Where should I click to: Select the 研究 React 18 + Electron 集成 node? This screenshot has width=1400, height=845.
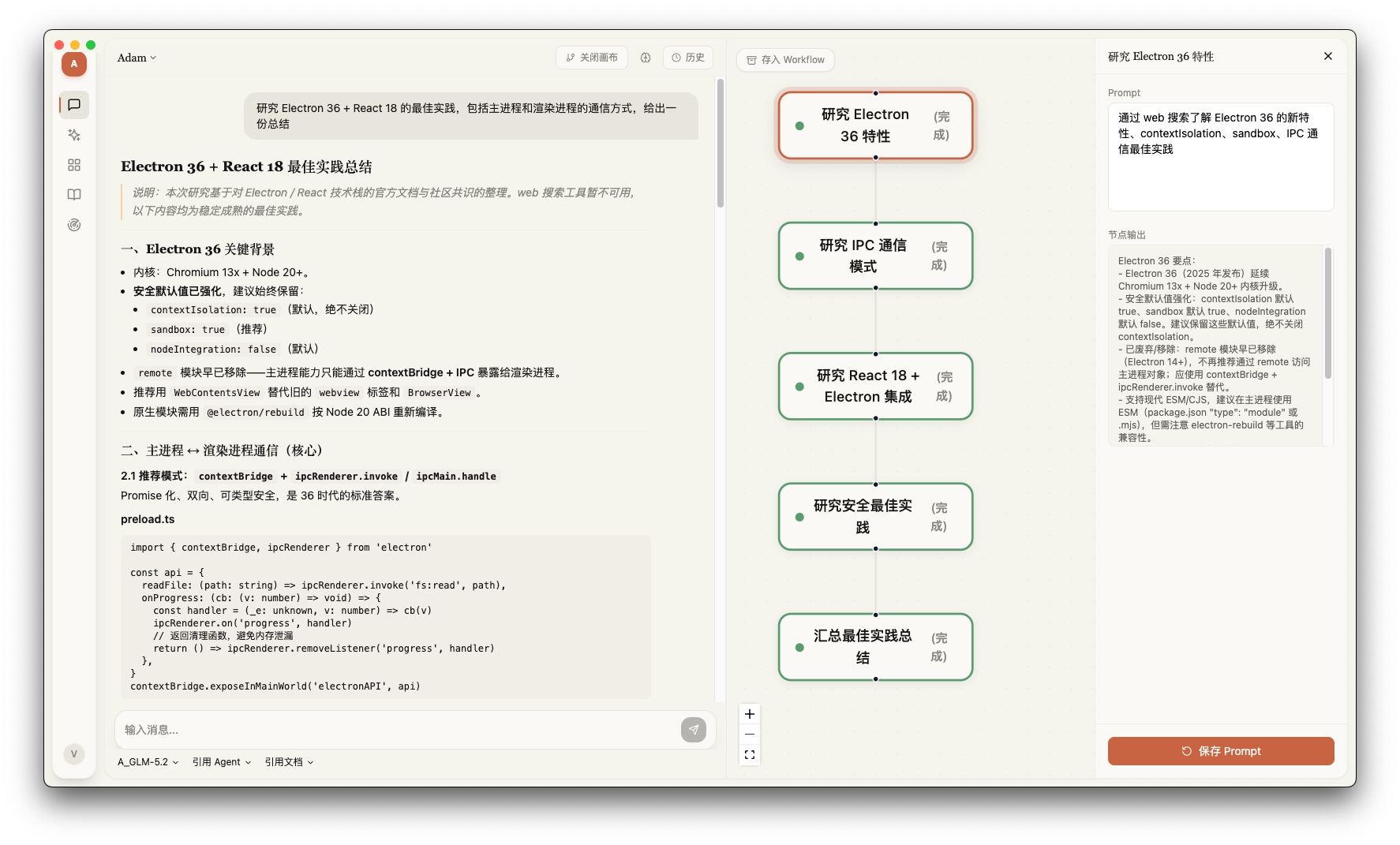[875, 386]
